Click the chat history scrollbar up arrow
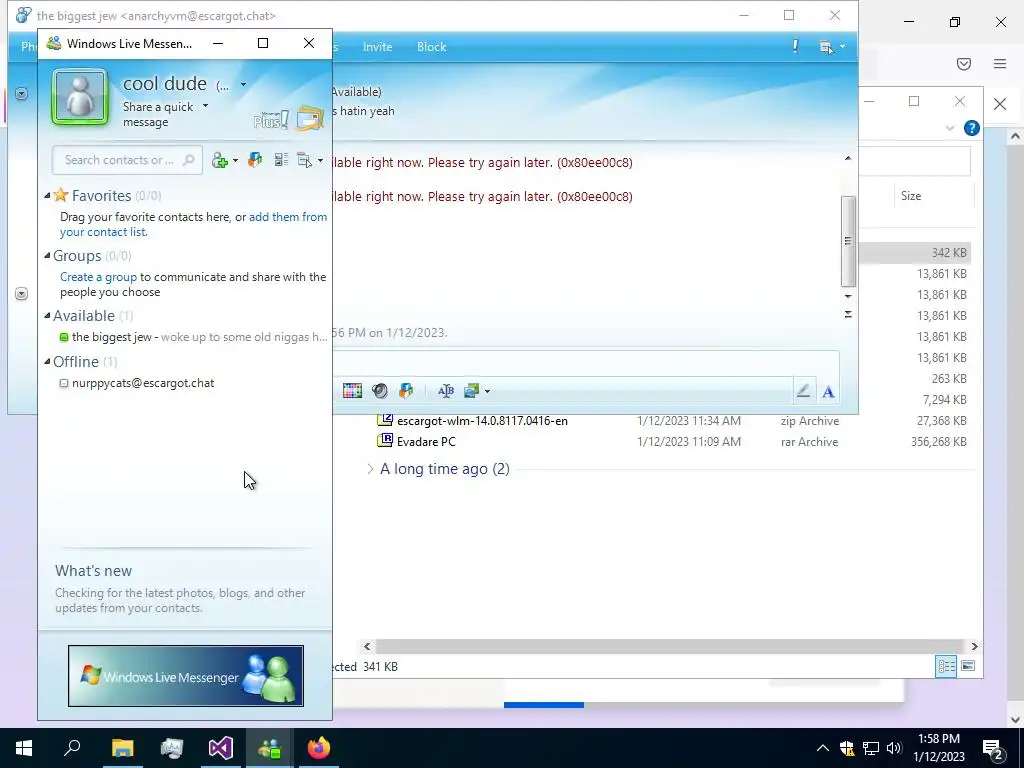Screen dimensions: 1024x768 (x=848, y=158)
